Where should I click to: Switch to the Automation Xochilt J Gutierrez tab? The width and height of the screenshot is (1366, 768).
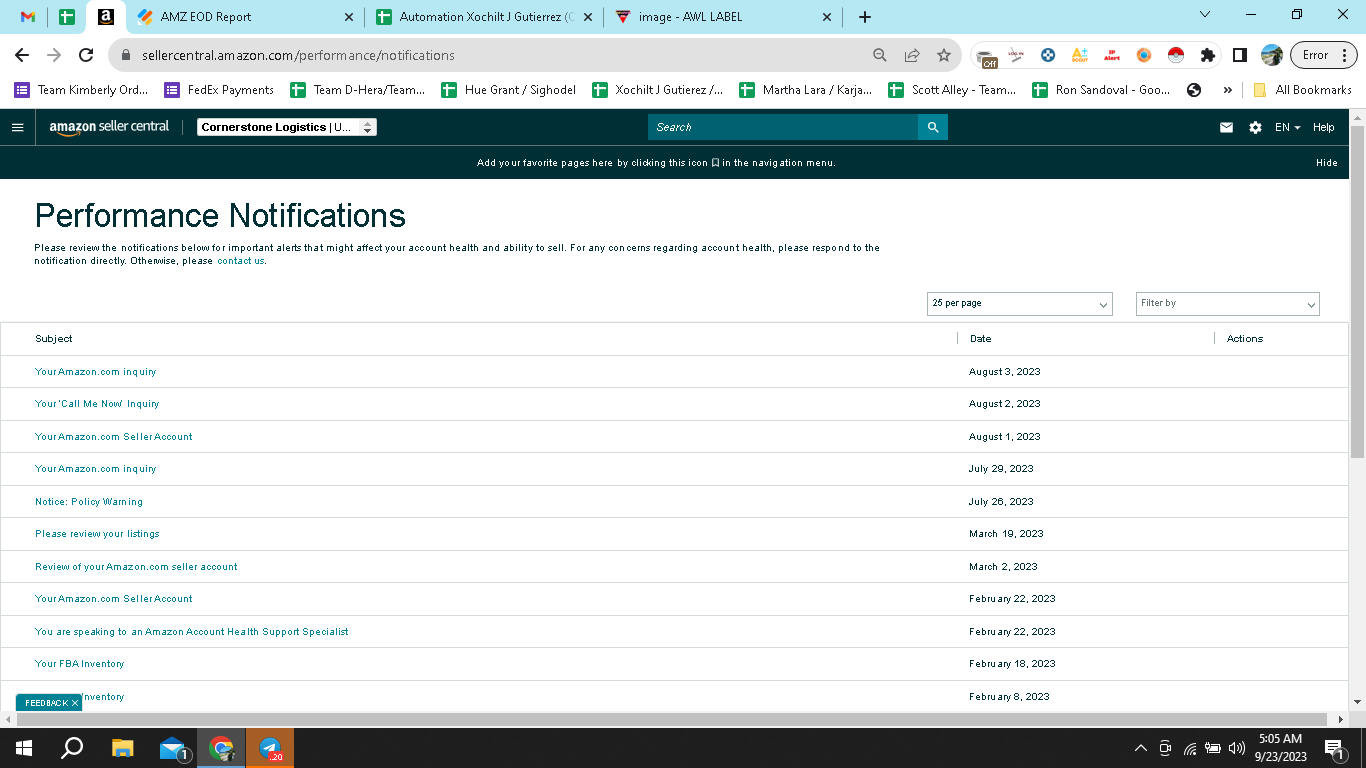click(485, 17)
